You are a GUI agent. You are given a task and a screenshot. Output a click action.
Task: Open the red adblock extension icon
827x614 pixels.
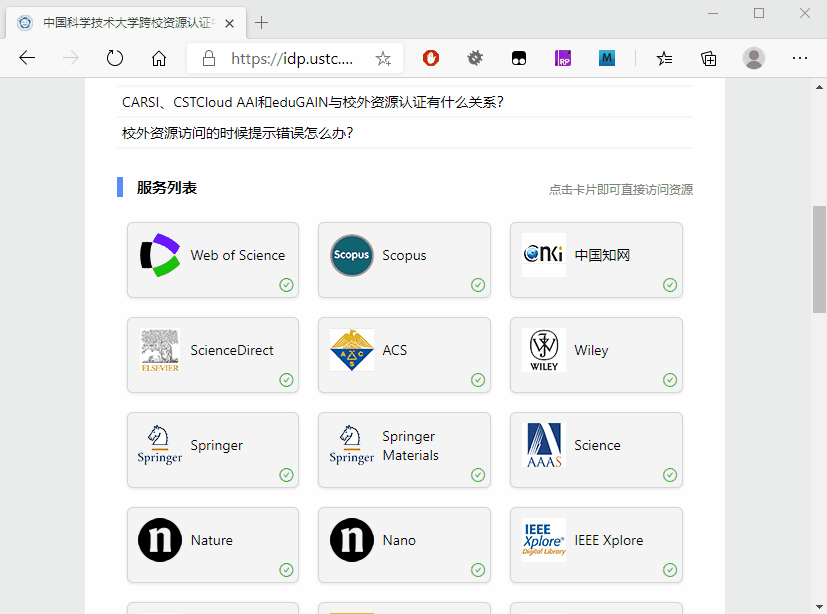point(431,58)
